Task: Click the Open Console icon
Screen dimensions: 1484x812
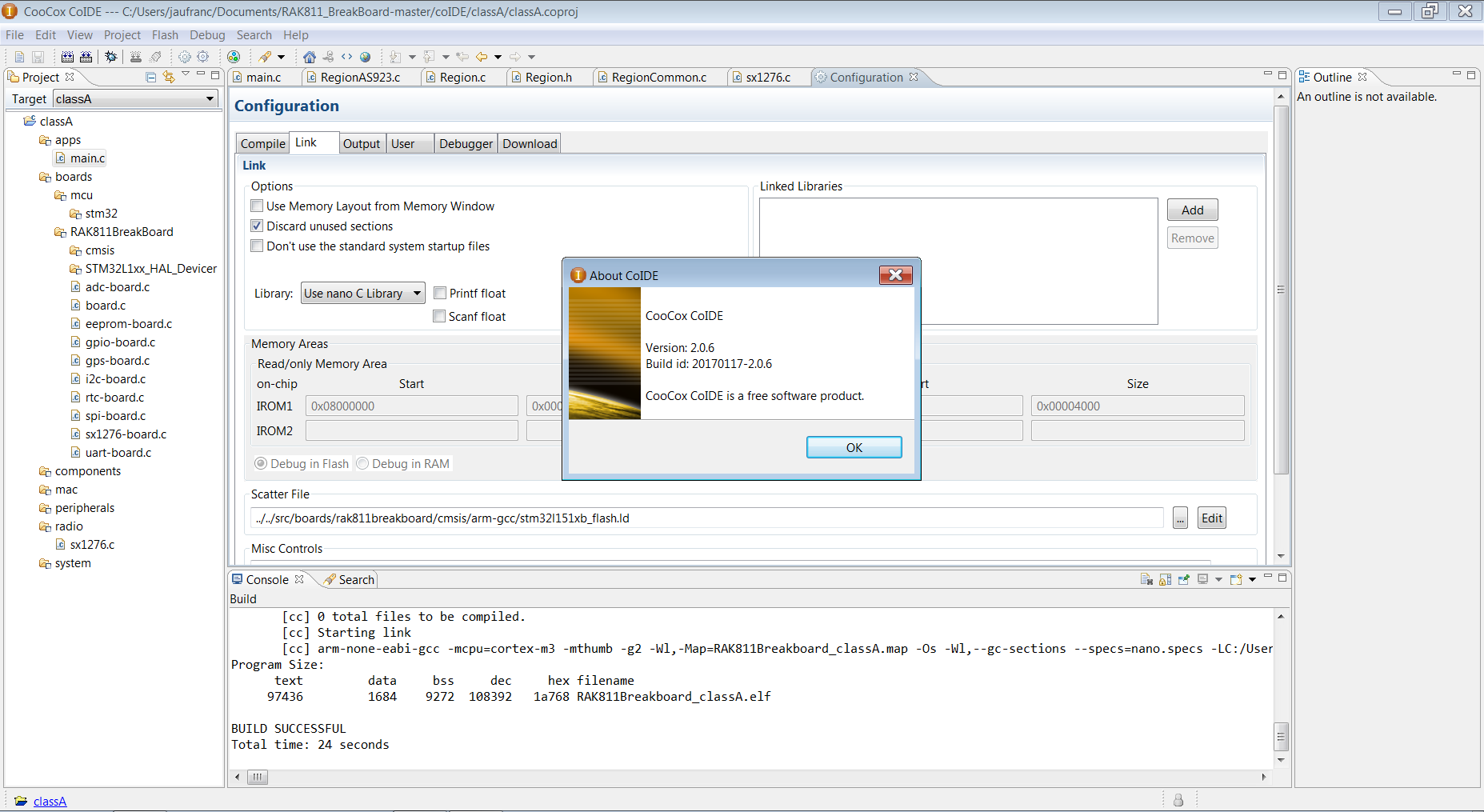Action: 1236,579
